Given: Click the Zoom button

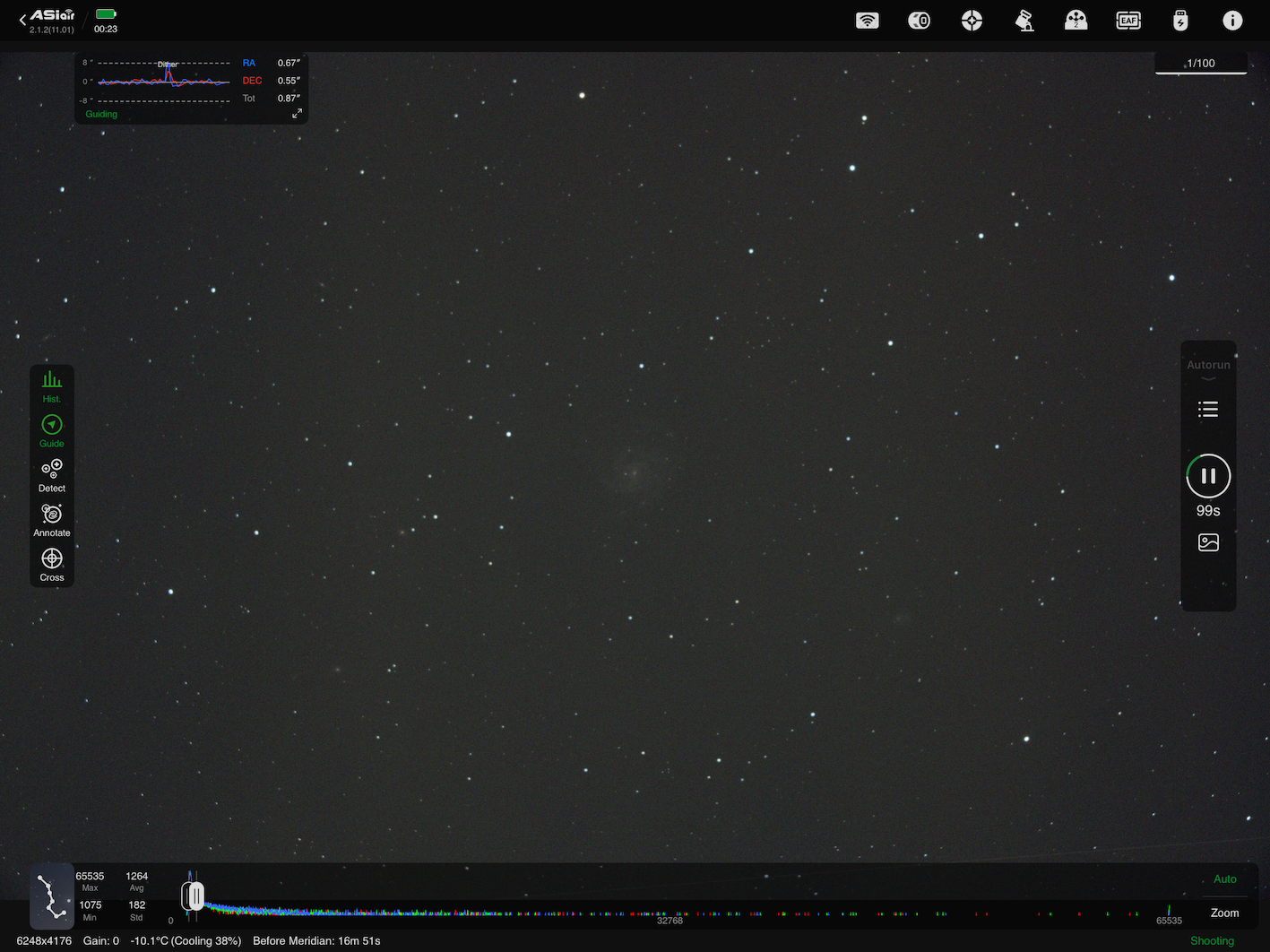Looking at the screenshot, I should (1224, 913).
